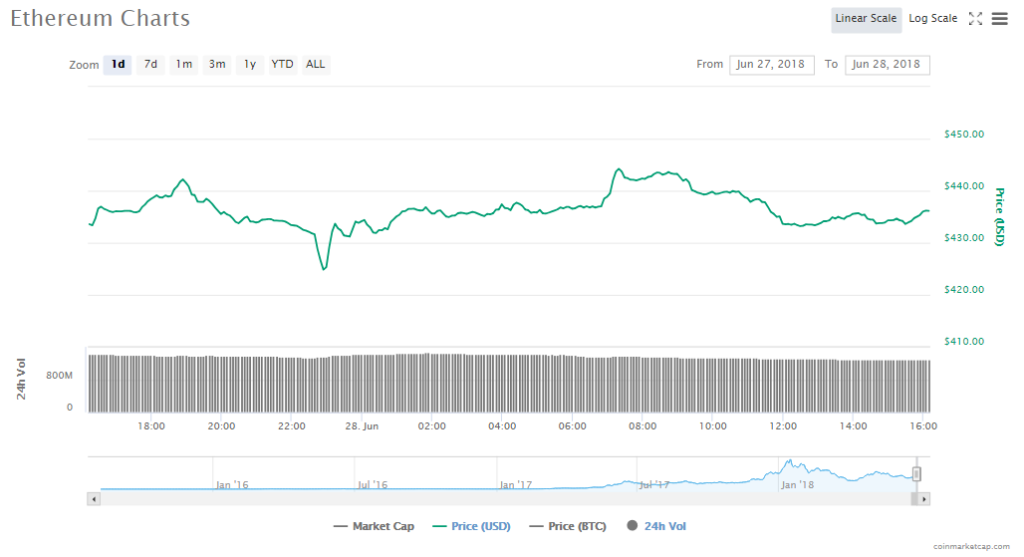
Task: Choose YTD zoom option
Action: [x=283, y=64]
